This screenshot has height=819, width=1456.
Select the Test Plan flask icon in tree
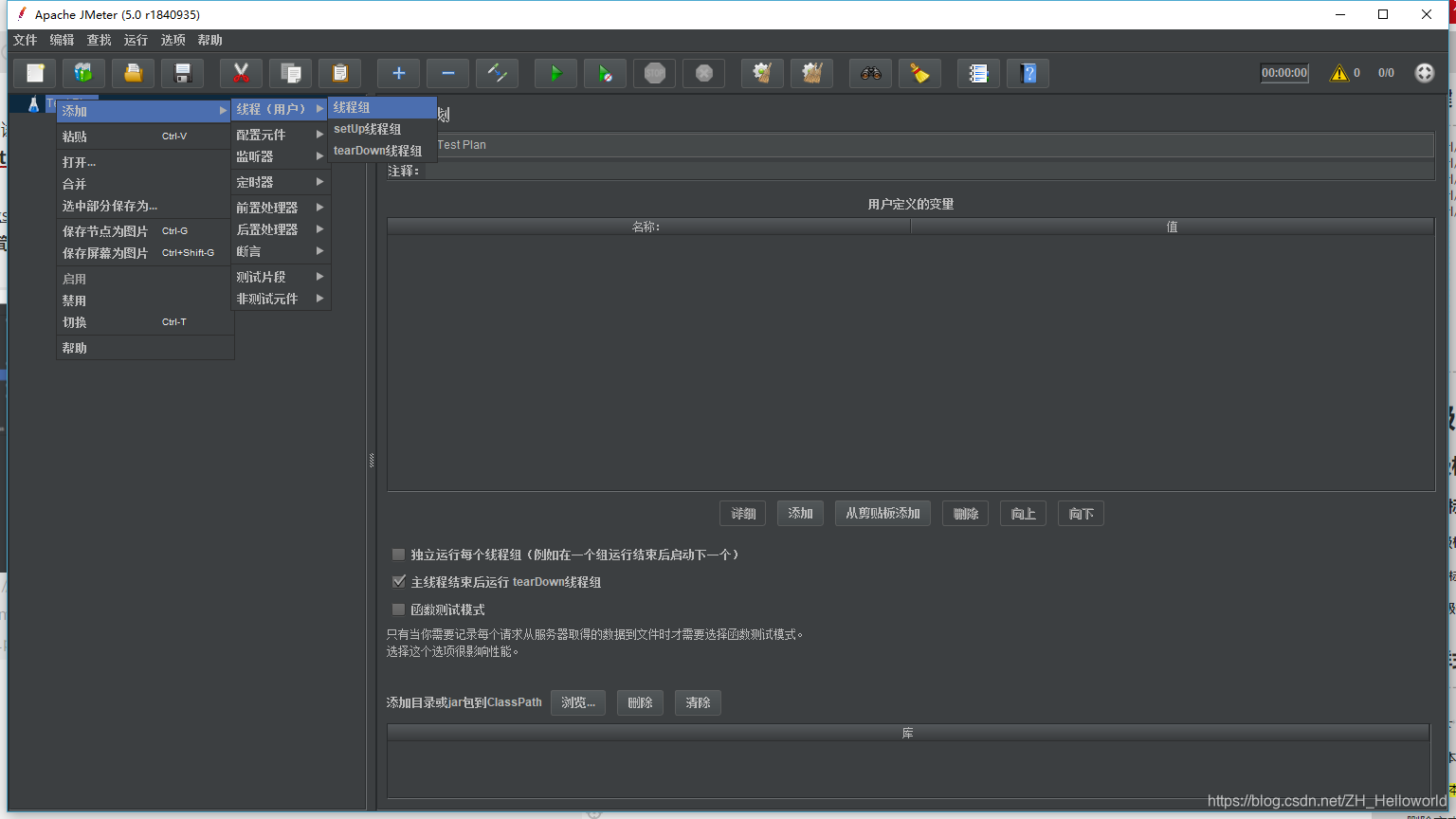click(33, 104)
